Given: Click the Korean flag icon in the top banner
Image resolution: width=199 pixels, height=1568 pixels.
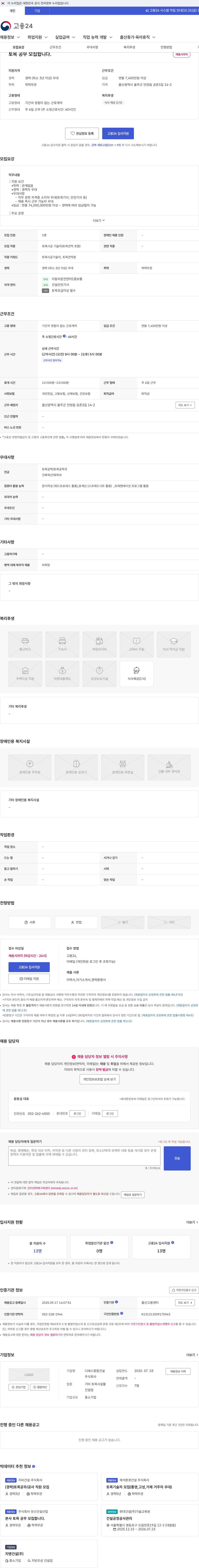Looking at the screenshot, I should [3, 3].
